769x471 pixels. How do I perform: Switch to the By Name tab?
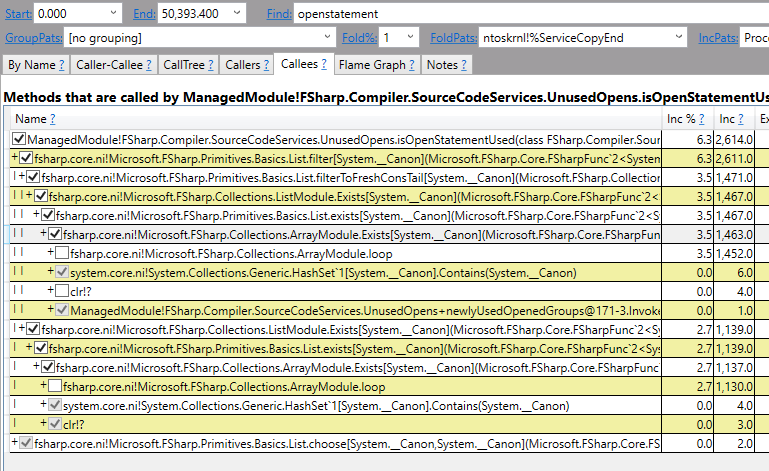pos(36,65)
